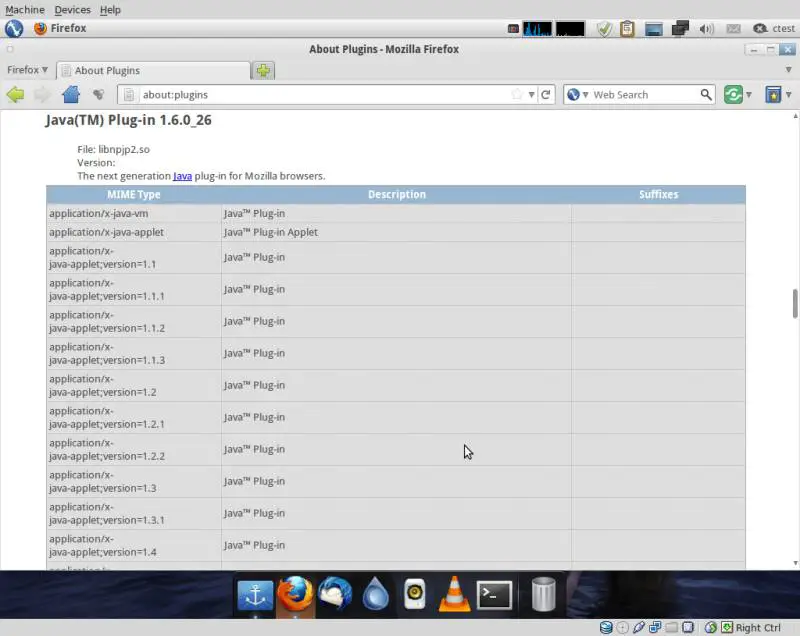Open the Trash can in dock

pyautogui.click(x=543, y=594)
